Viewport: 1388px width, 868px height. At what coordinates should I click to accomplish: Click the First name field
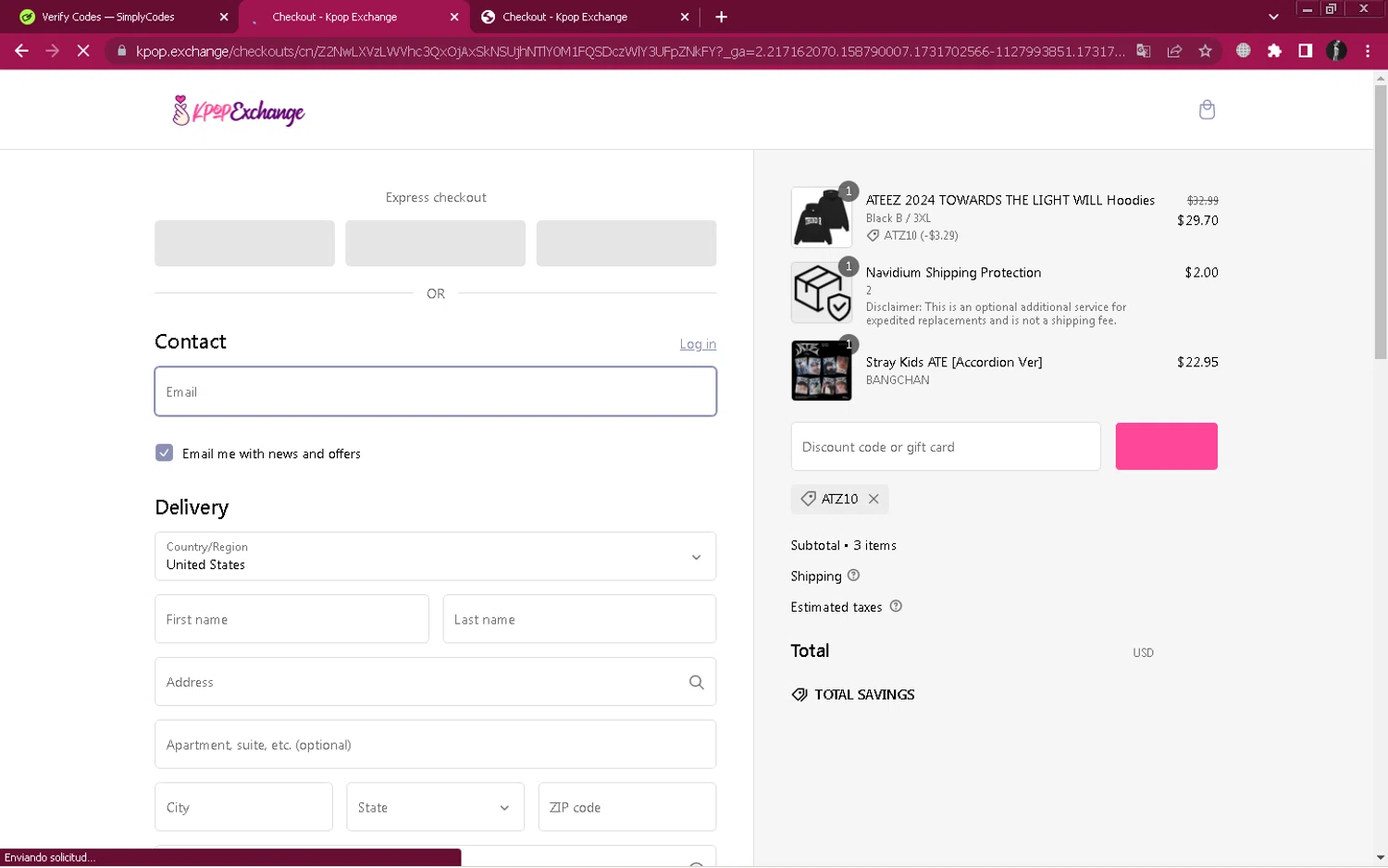pyautogui.click(x=291, y=619)
